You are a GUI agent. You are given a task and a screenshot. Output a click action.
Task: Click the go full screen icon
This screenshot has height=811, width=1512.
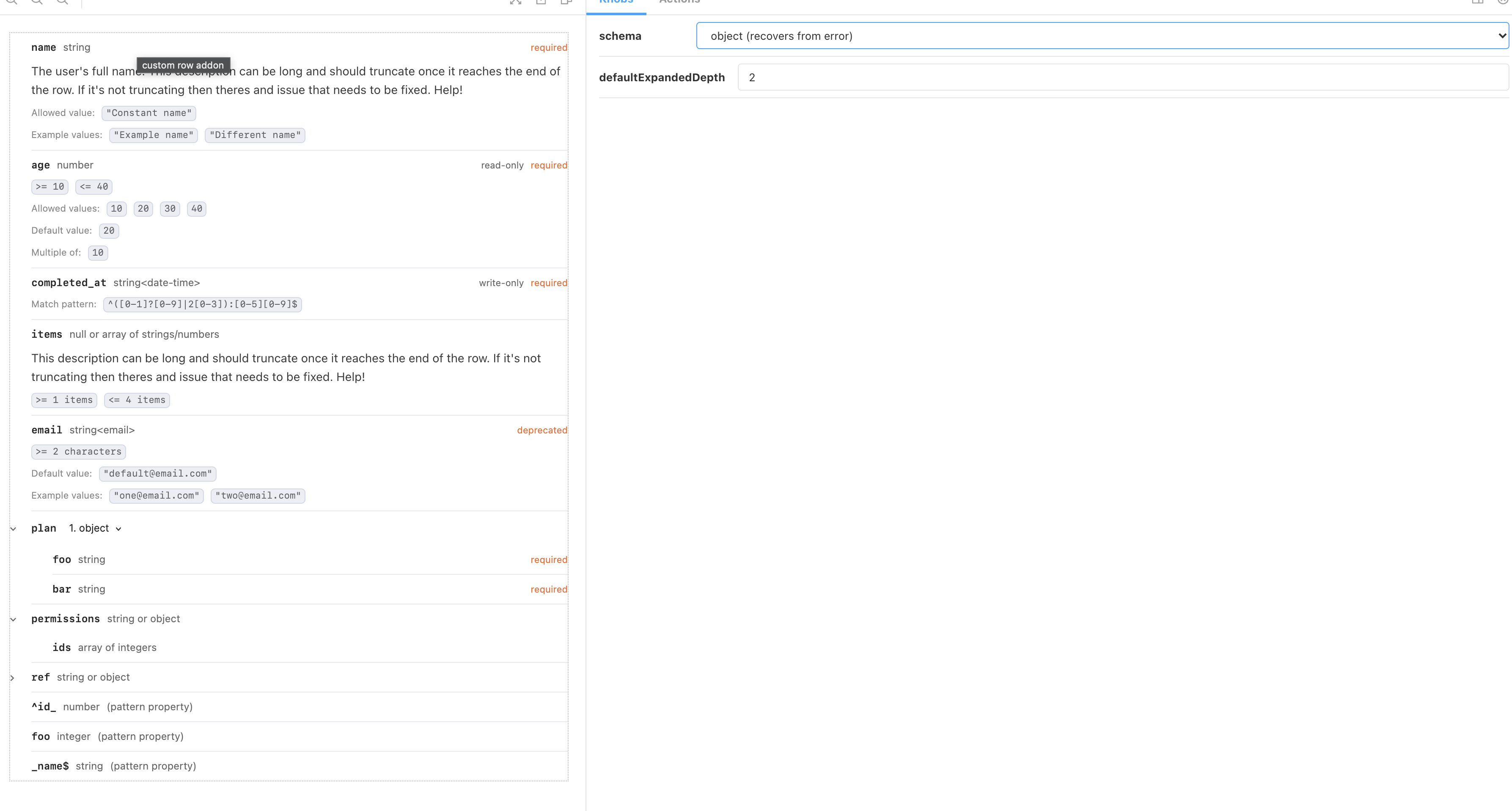coord(515,2)
